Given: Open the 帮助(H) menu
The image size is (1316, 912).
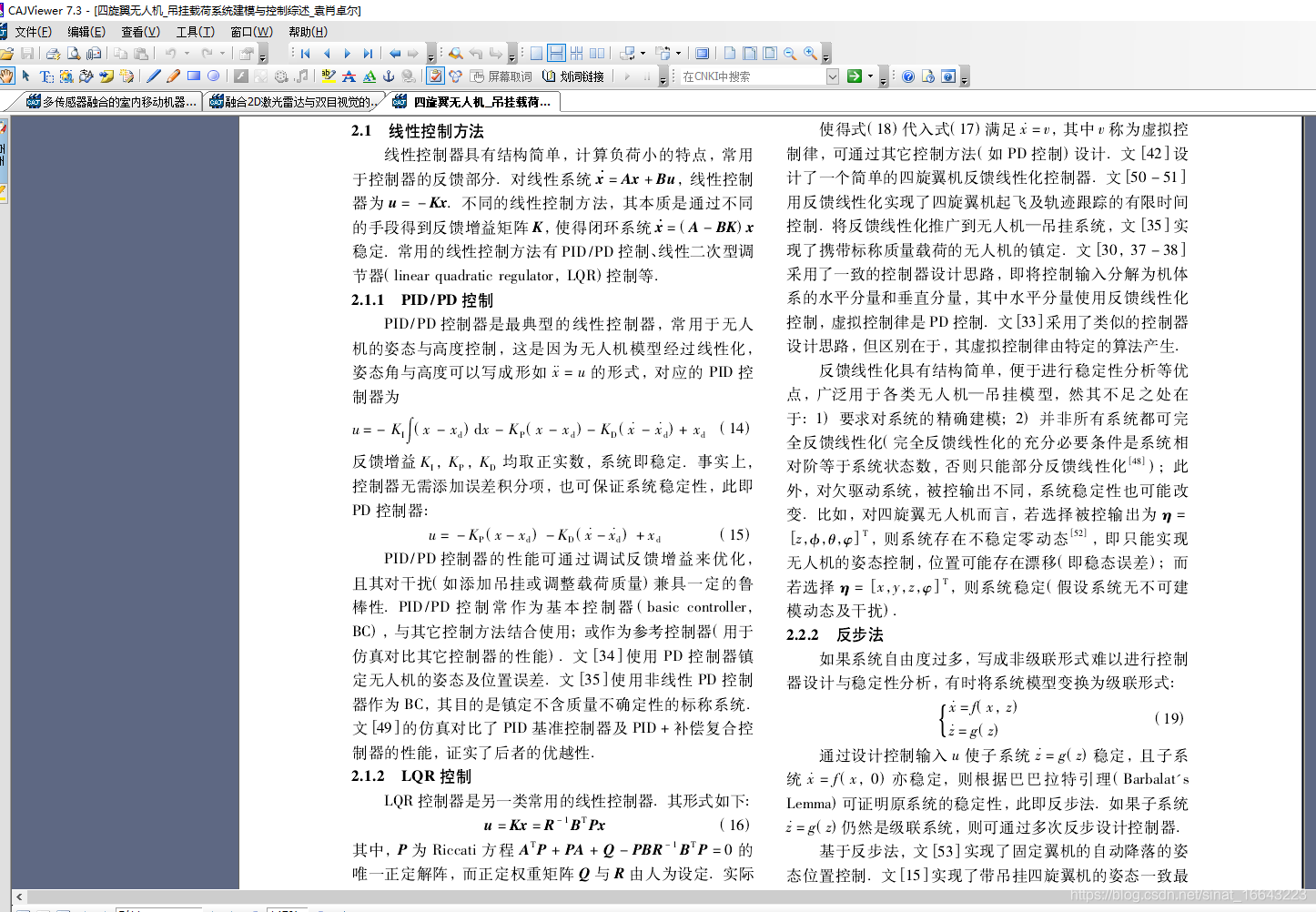Looking at the screenshot, I should (308, 32).
